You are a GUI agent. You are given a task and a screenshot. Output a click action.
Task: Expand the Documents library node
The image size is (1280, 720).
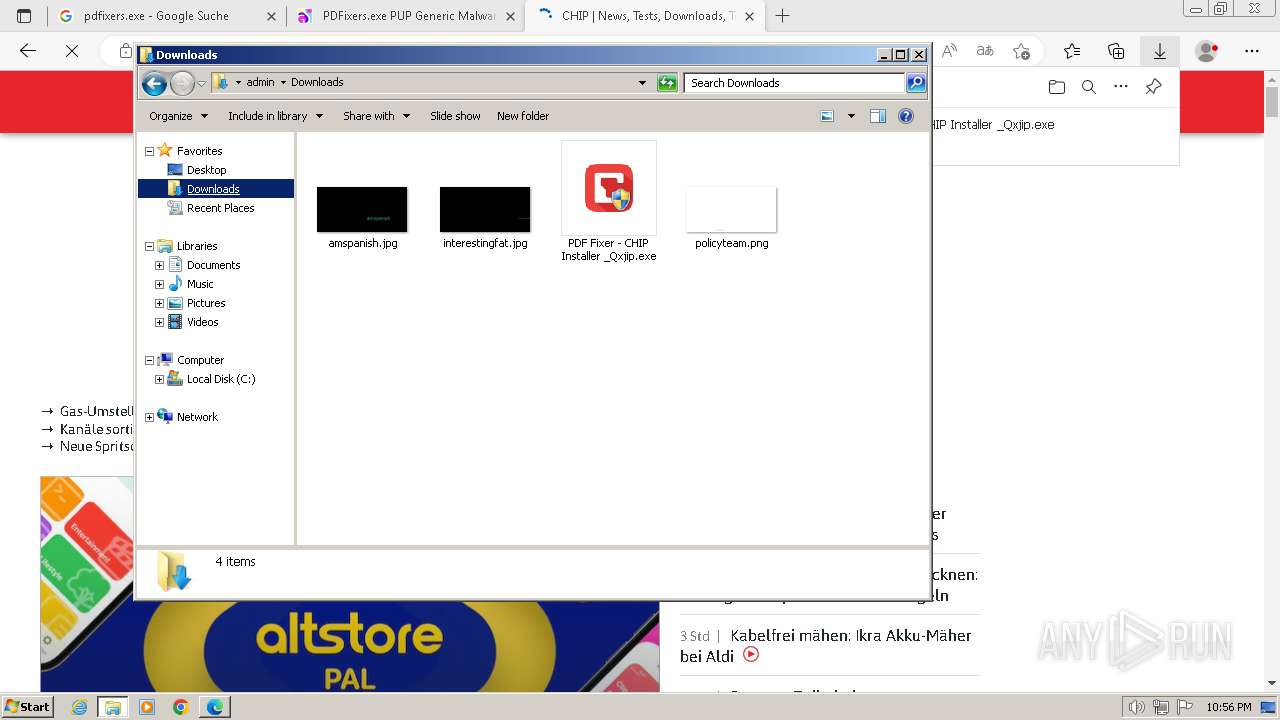click(x=159, y=265)
